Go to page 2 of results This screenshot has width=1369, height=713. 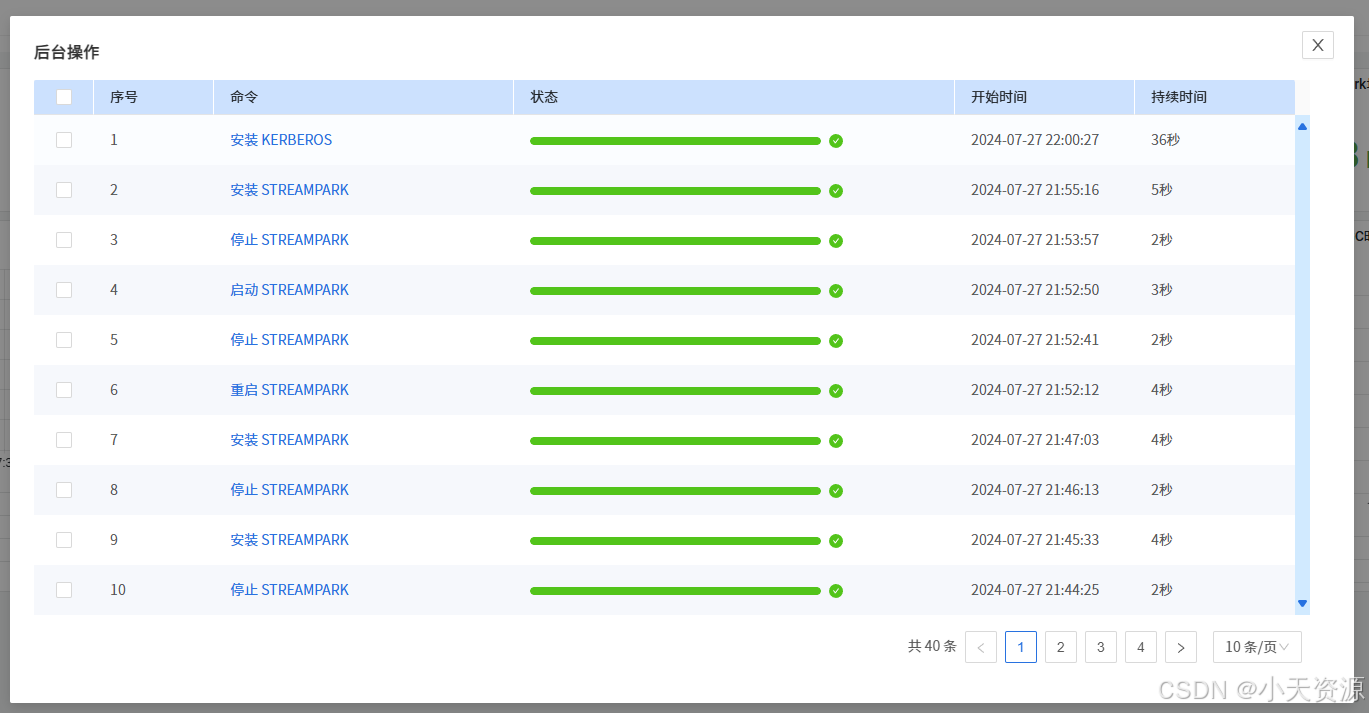tap(1061, 647)
